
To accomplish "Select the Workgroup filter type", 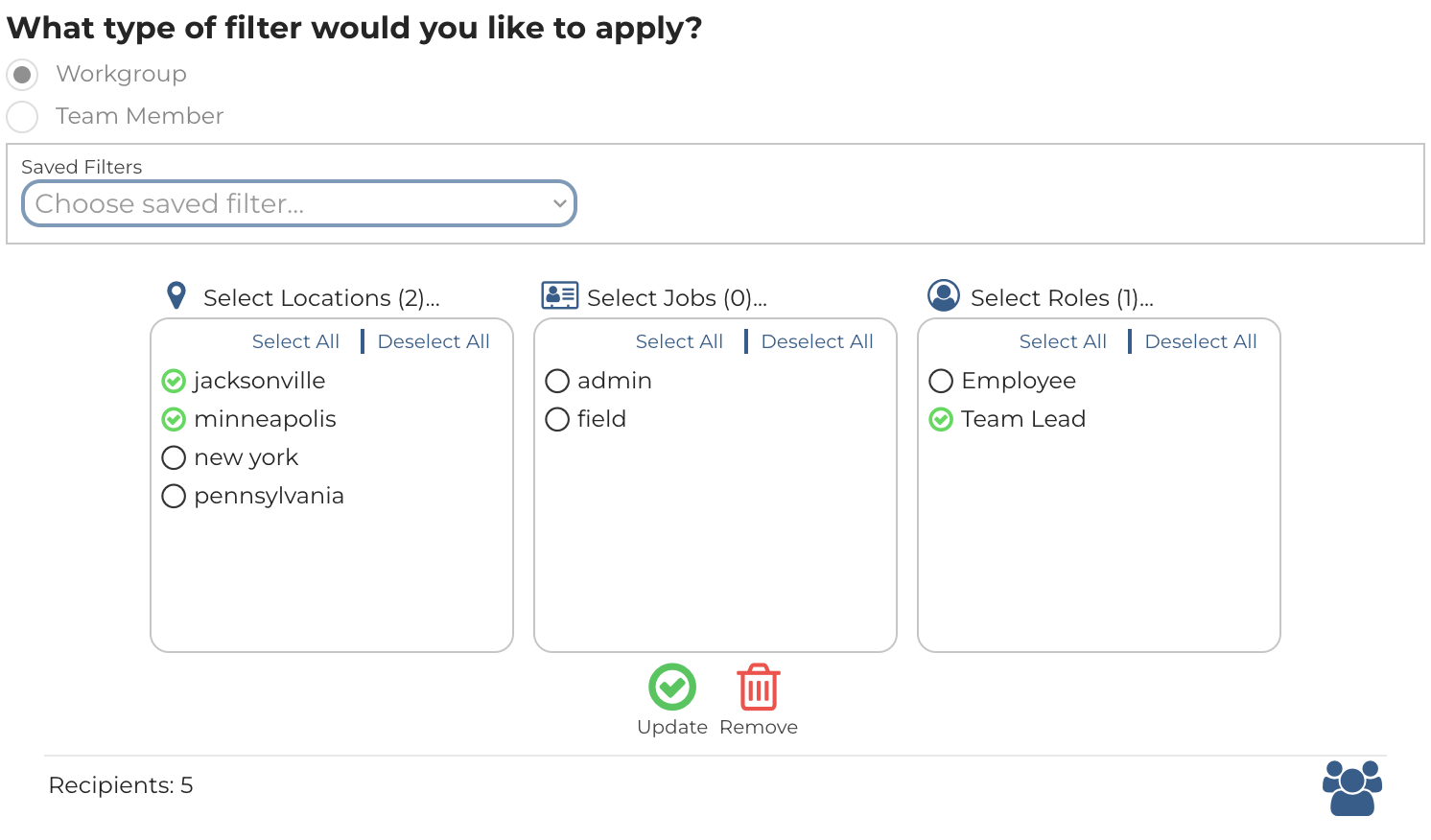I will point(22,75).
